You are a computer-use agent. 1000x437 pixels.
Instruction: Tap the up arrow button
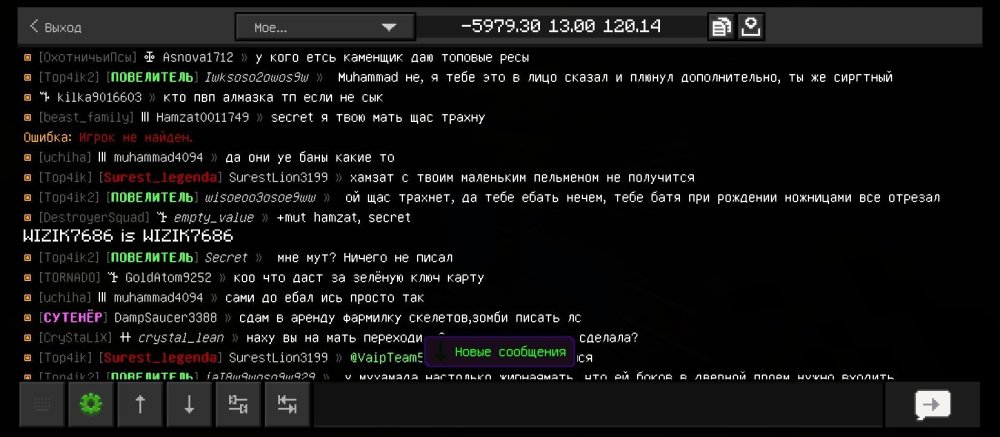[140, 404]
